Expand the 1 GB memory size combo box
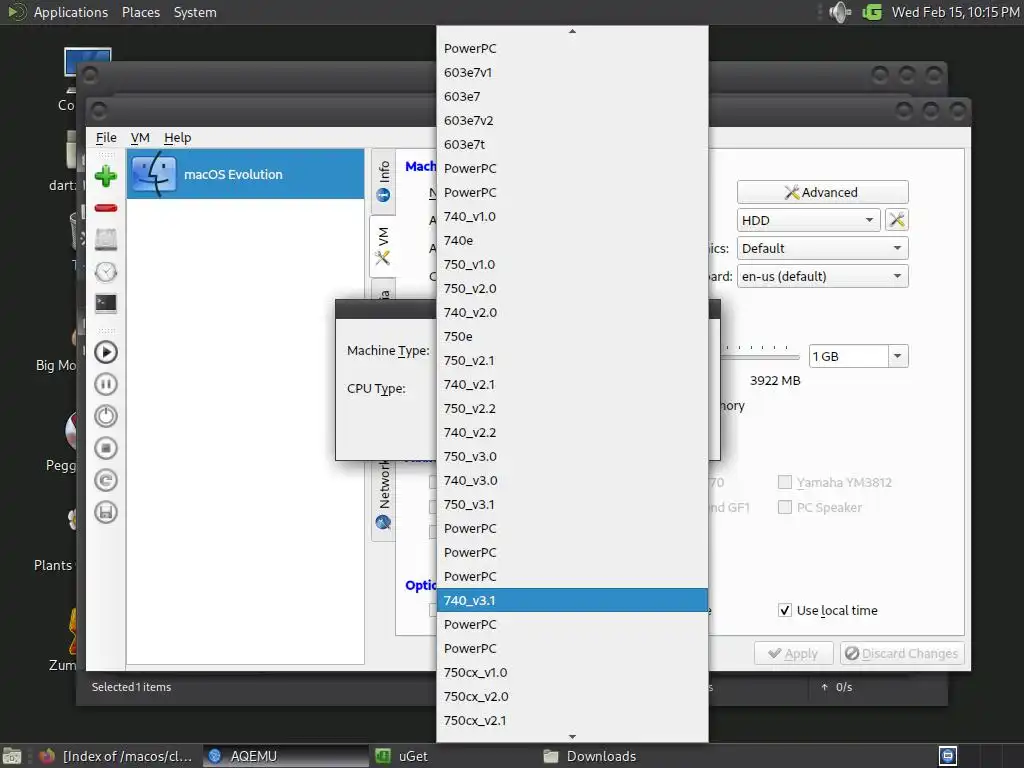 point(897,356)
